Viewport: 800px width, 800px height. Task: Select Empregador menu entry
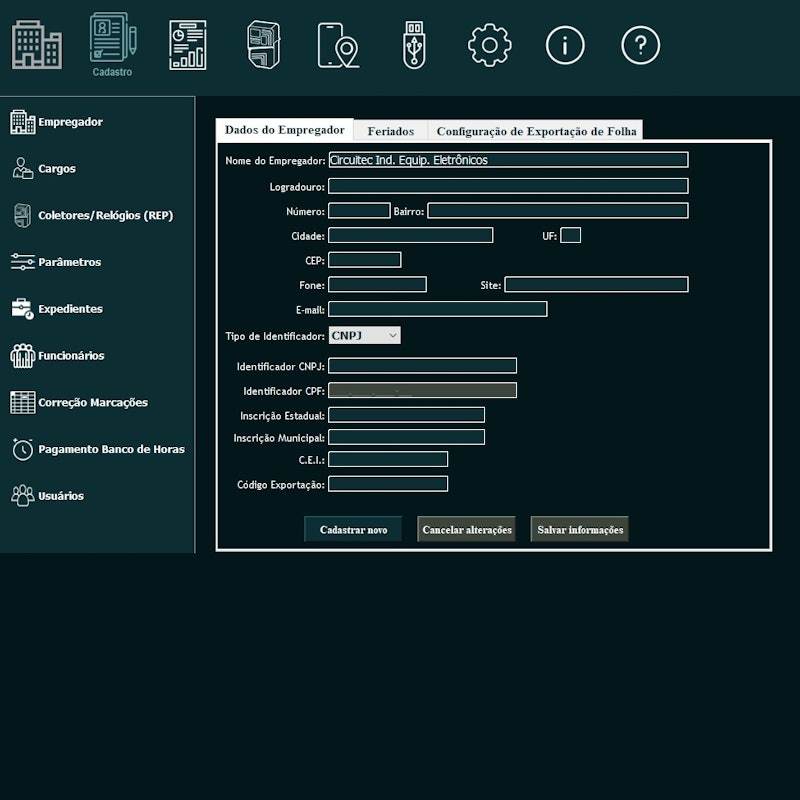point(70,122)
